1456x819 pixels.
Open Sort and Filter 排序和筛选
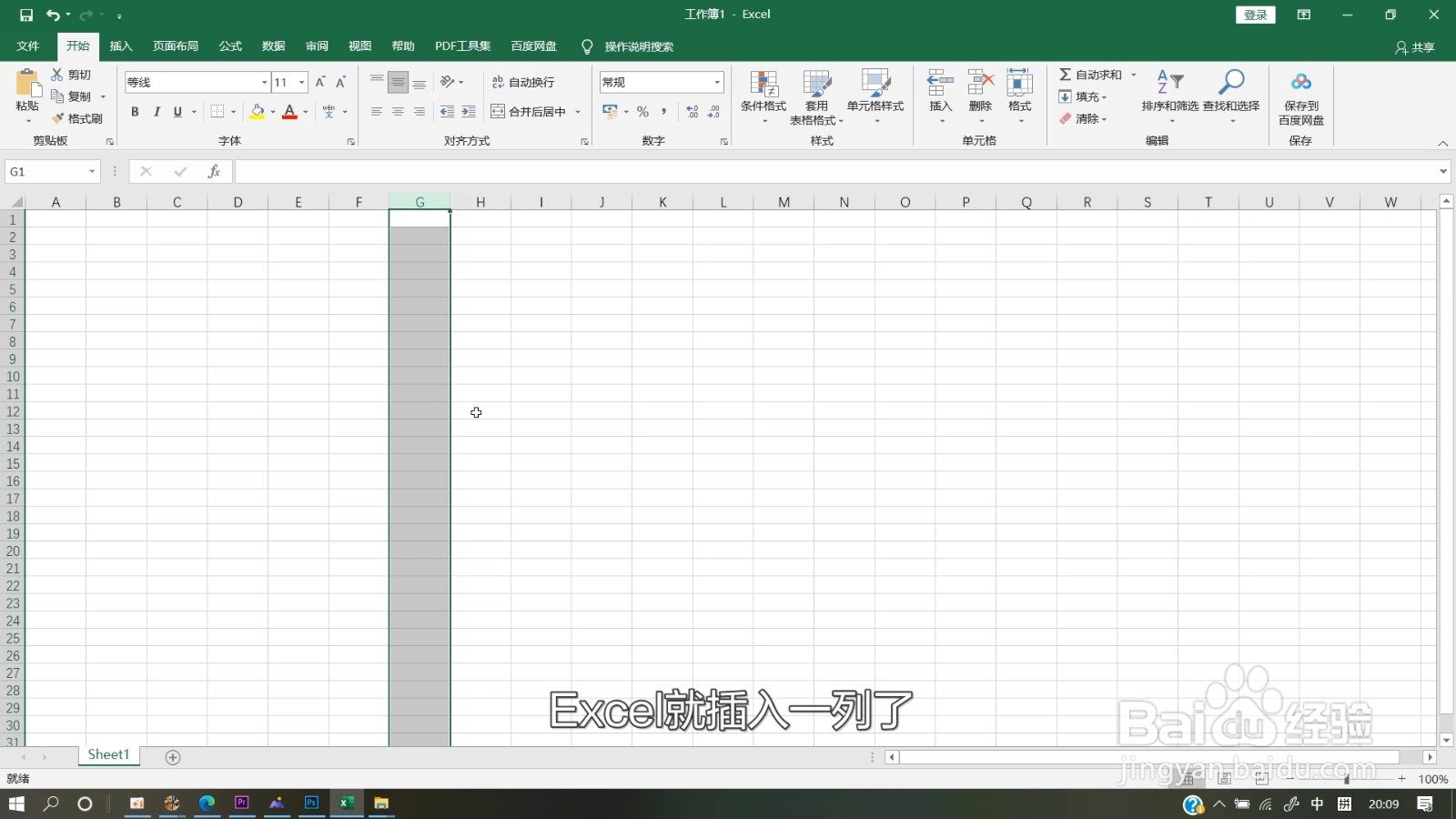coord(1170,96)
